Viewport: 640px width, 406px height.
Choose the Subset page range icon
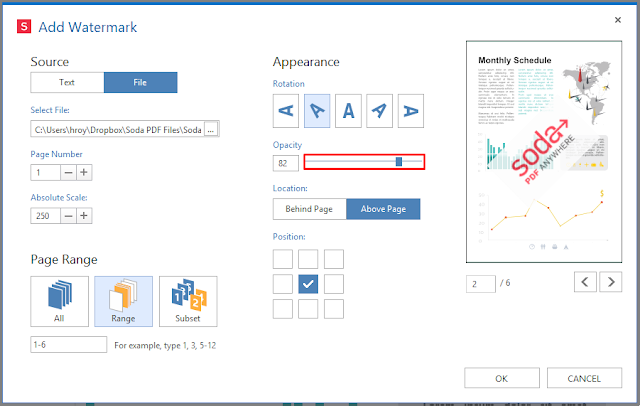[x=188, y=302]
